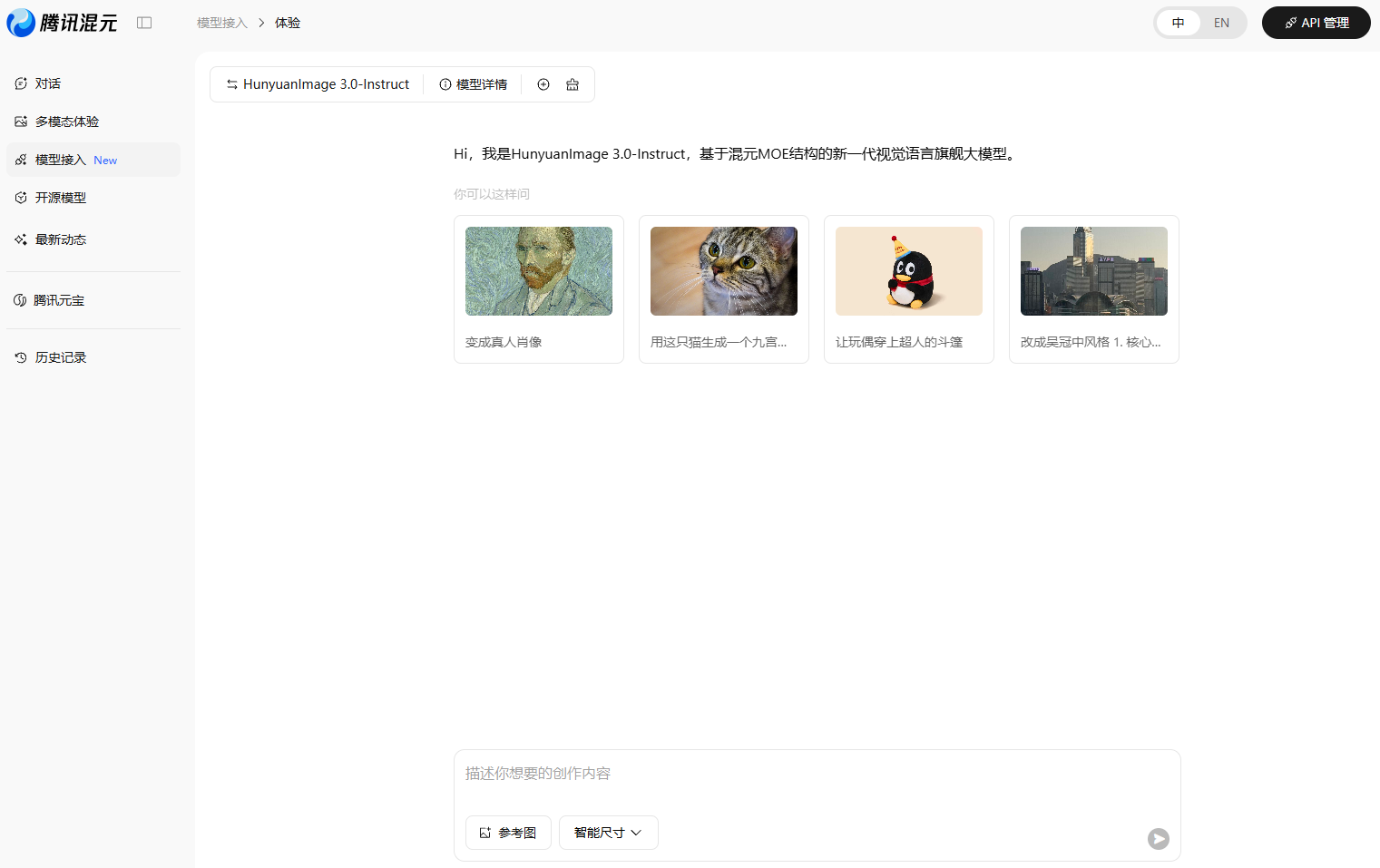The height and width of the screenshot is (868, 1380).
Task: Open 历史记录 history
Action: click(x=60, y=357)
